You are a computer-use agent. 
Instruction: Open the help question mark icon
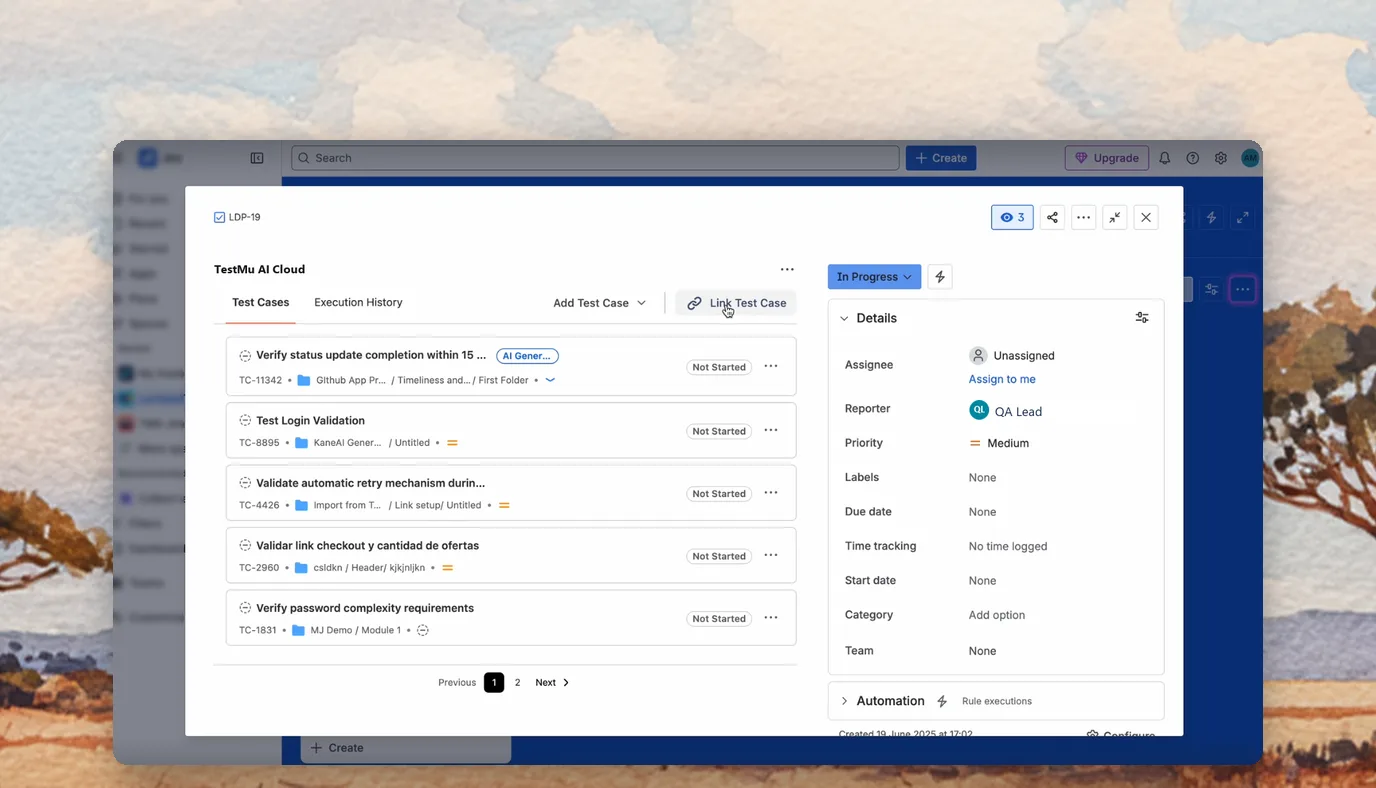[x=1193, y=158]
